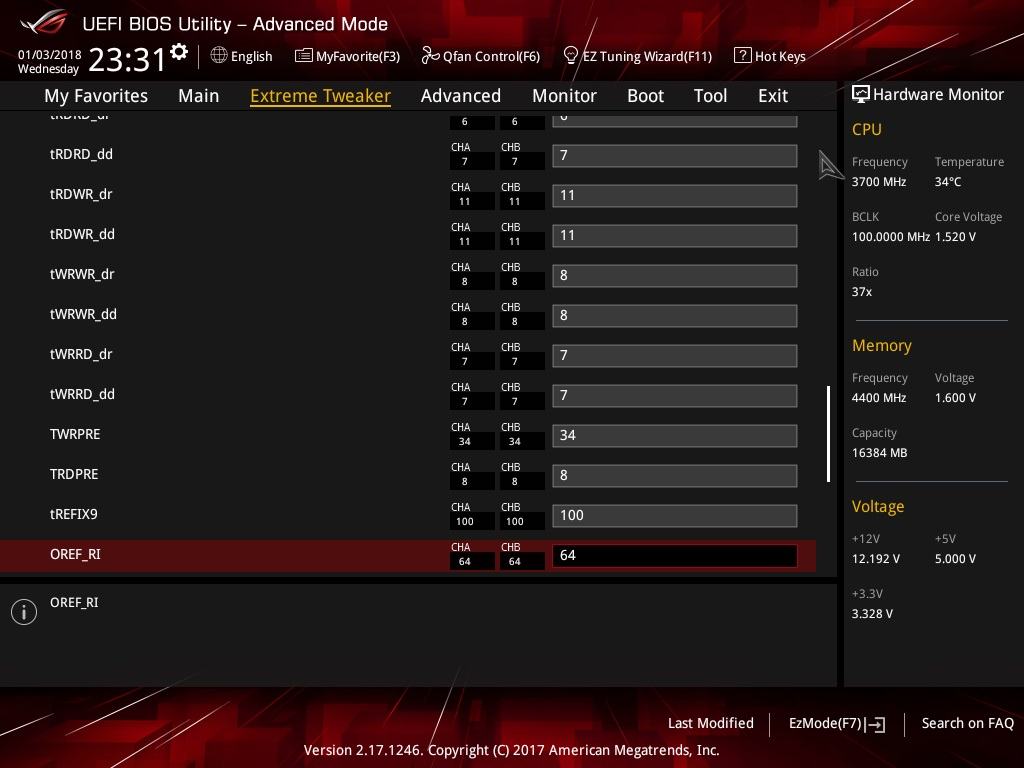Click the ROG logo icon
The height and width of the screenshot is (768, 1024).
[x=43, y=22]
